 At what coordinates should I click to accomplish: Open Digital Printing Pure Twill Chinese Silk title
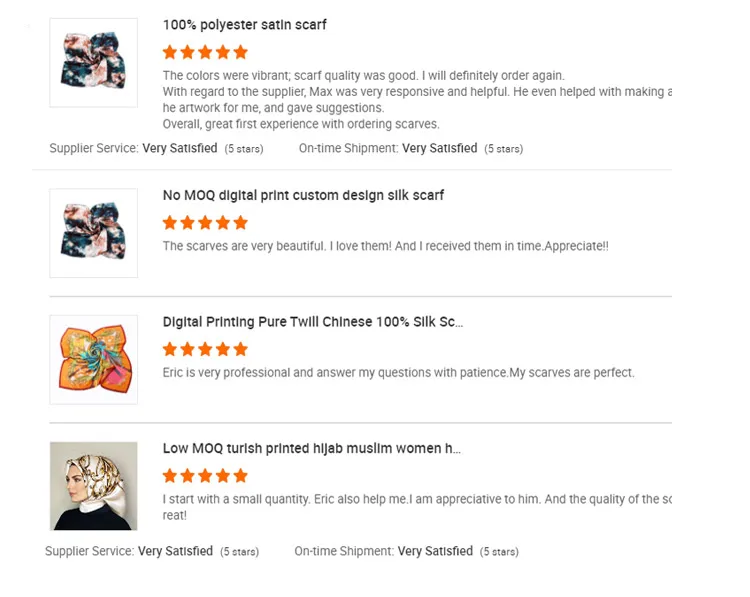tap(312, 322)
